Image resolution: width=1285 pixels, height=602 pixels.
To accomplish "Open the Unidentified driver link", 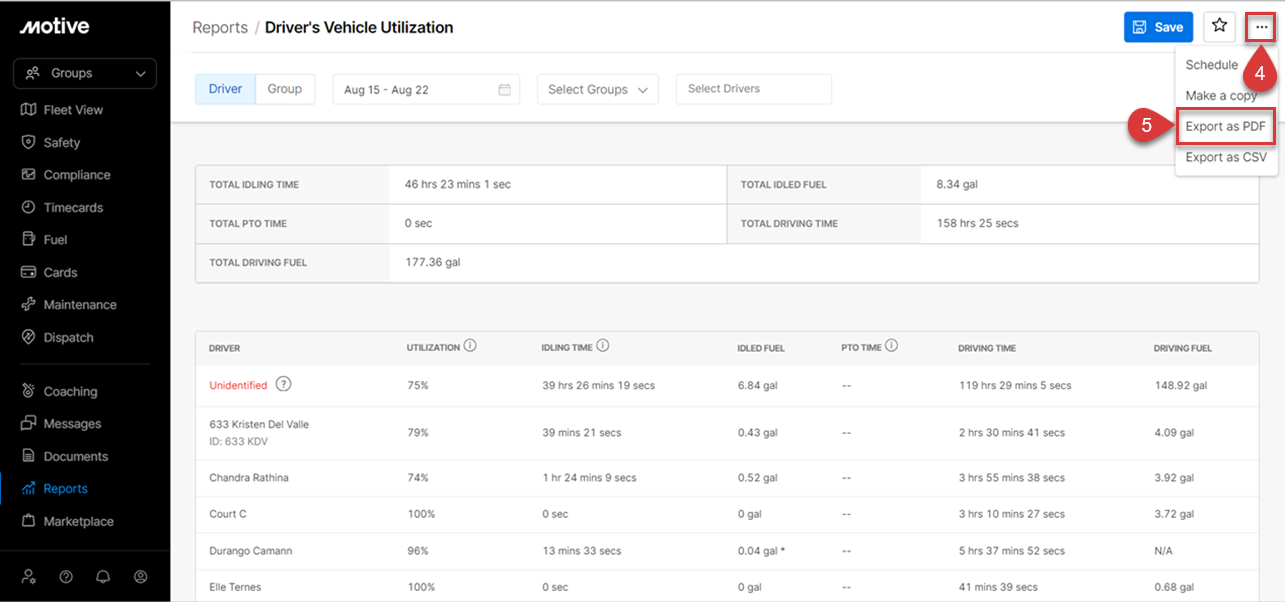I will pyautogui.click(x=238, y=385).
